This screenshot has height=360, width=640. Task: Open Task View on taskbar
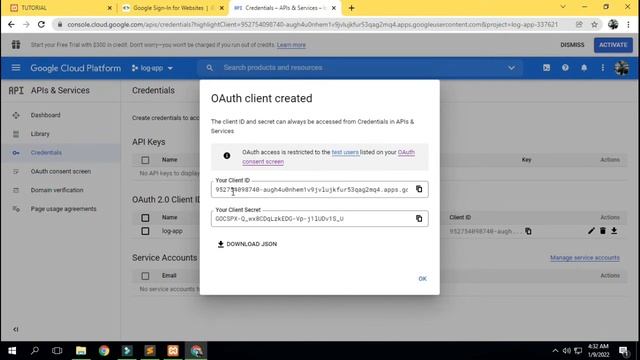[x=57, y=351]
